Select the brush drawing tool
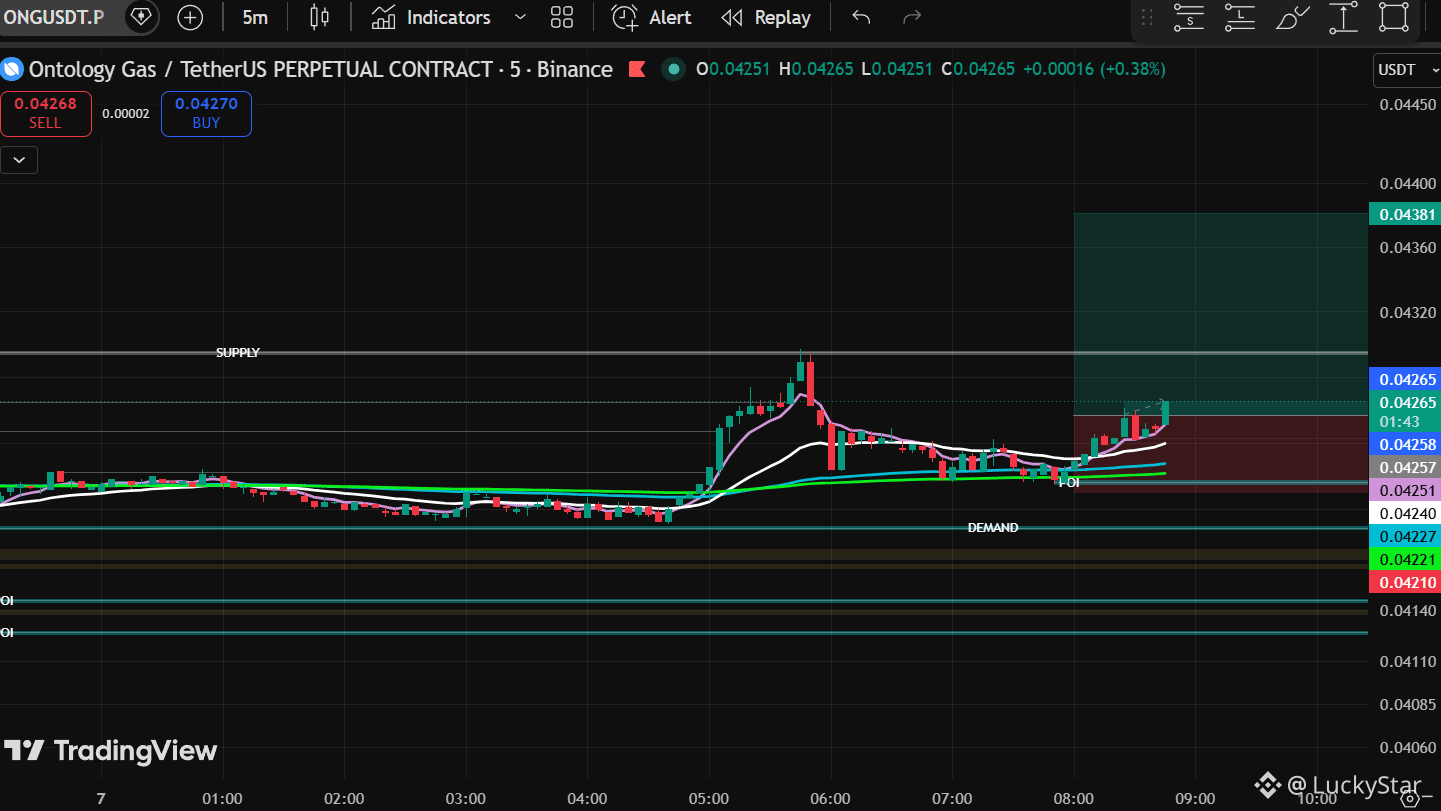This screenshot has height=811, width=1441. pos(1292,17)
